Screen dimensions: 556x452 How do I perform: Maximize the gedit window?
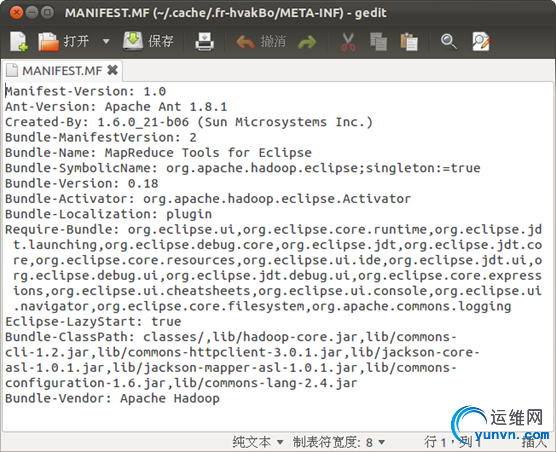(x=47, y=13)
